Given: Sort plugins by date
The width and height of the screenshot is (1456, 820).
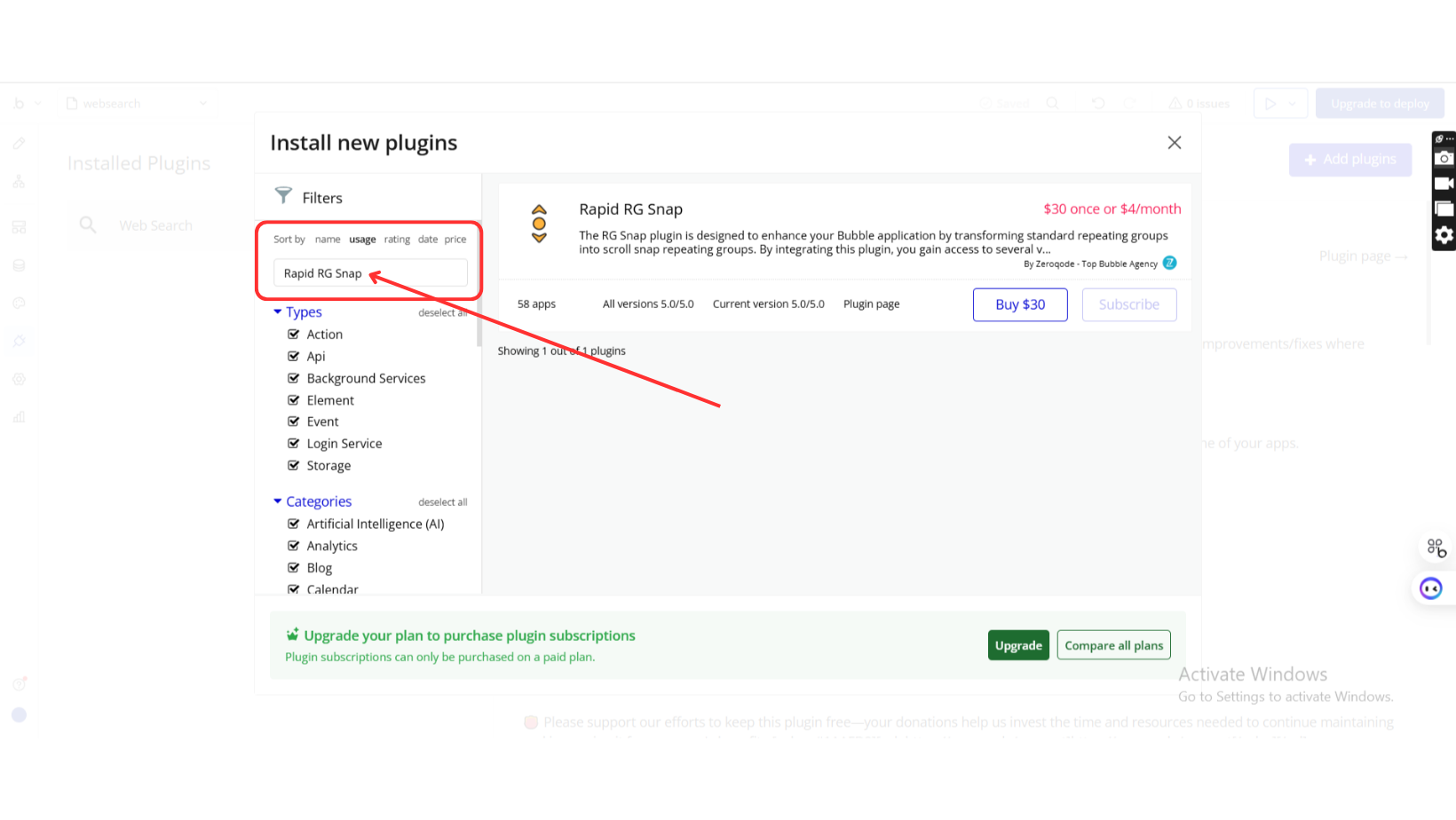Looking at the screenshot, I should pyautogui.click(x=428, y=239).
